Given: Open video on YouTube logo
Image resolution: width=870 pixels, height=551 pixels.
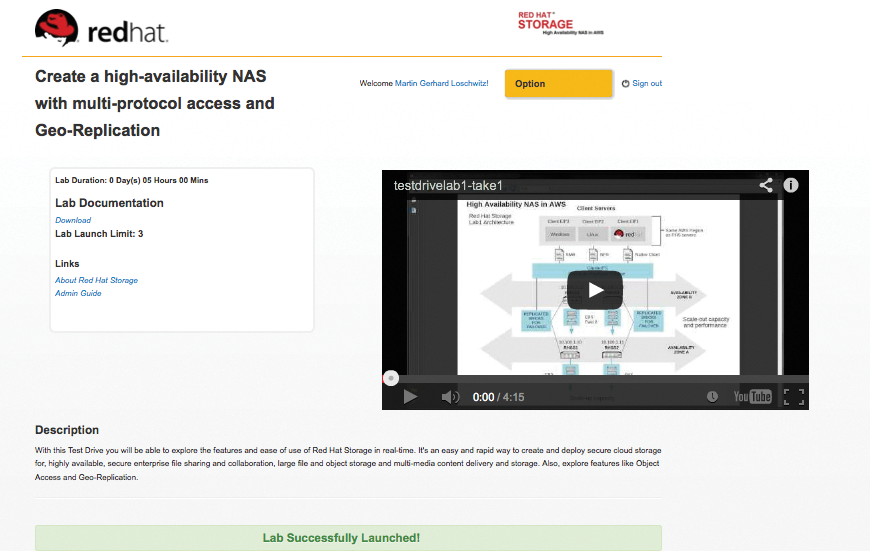Looking at the screenshot, I should coord(752,397).
